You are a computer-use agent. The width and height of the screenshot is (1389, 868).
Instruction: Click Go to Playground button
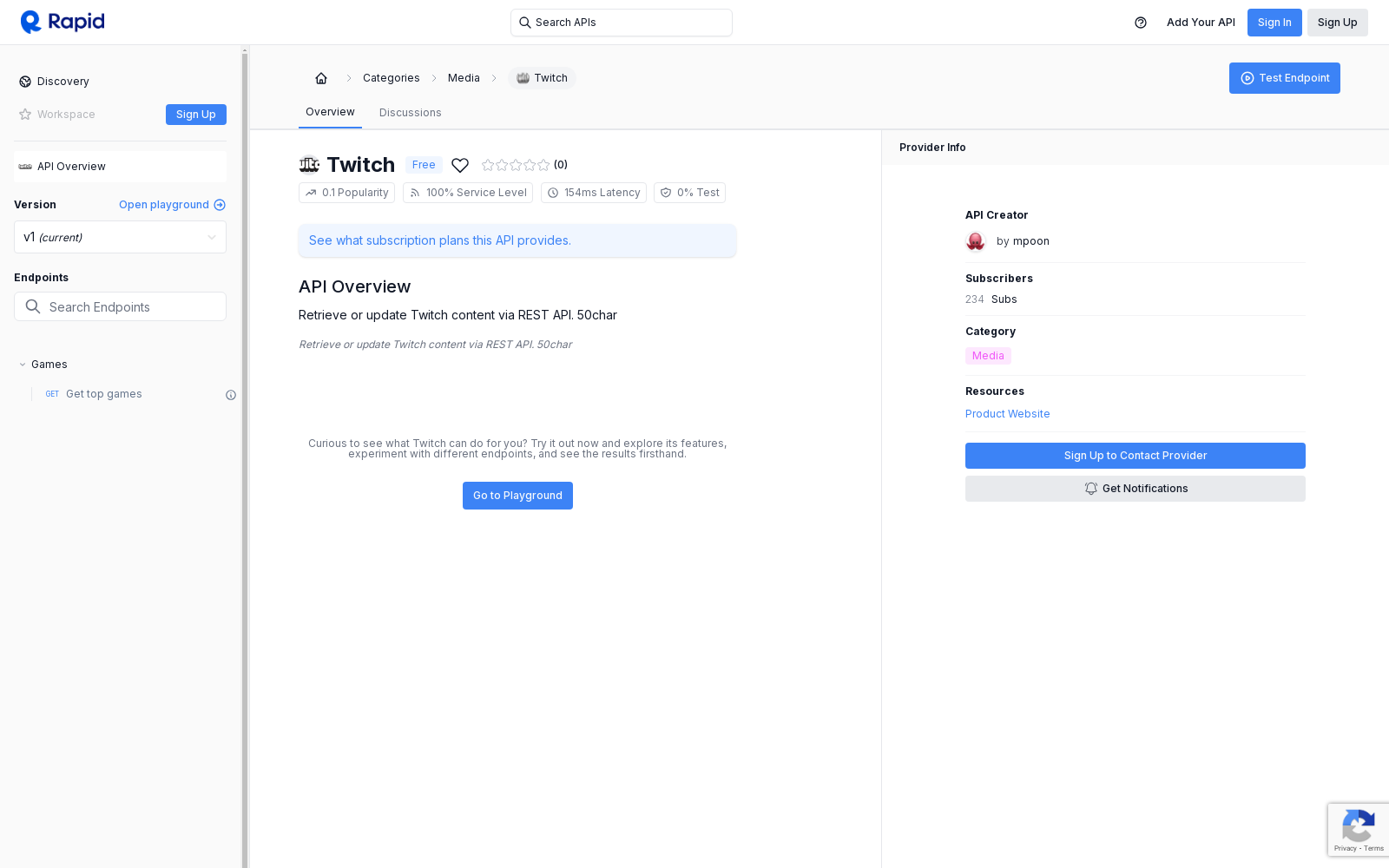tap(517, 496)
